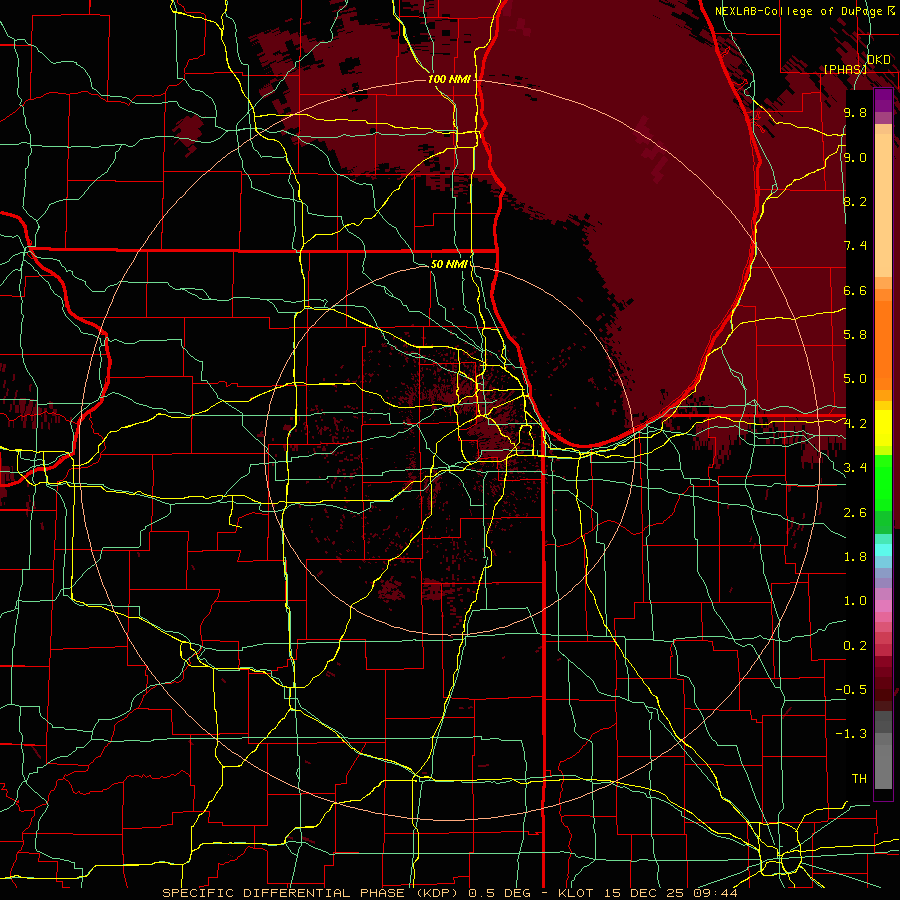Viewport: 900px width, 900px height.
Task: Click the -0.5 scale value
Action: [851, 690]
